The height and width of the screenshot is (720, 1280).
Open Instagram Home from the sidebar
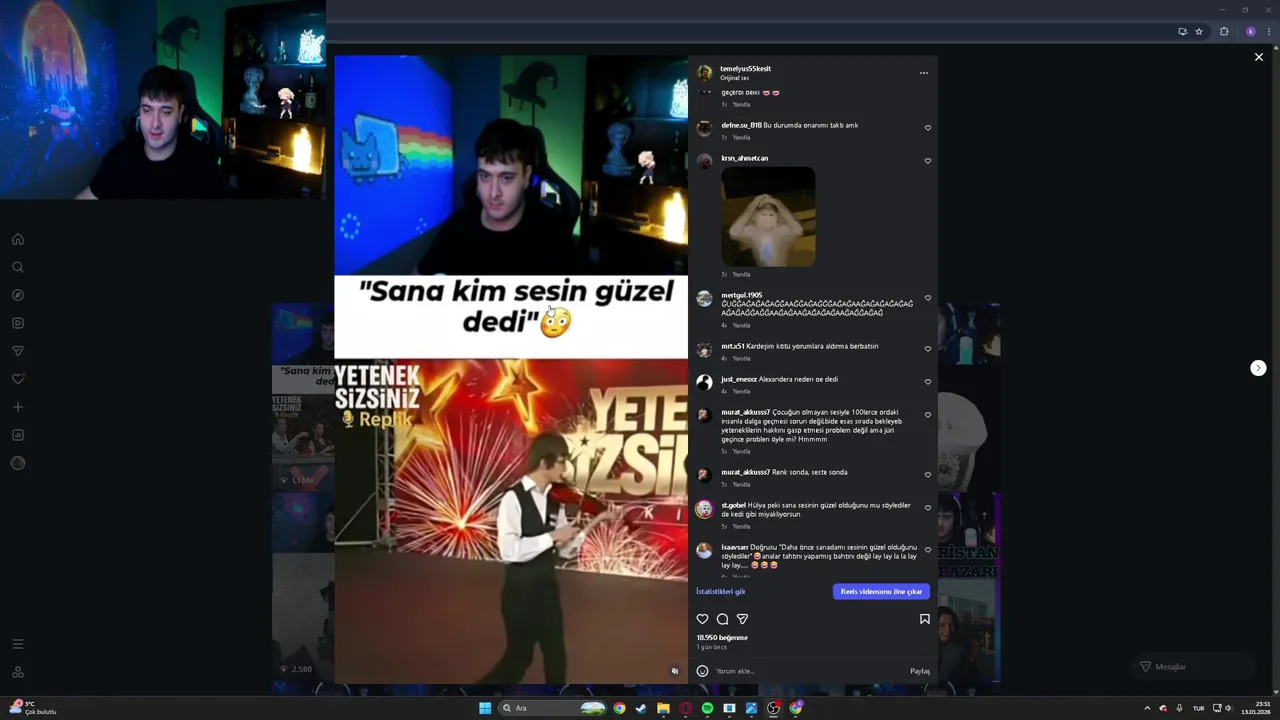pos(17,239)
